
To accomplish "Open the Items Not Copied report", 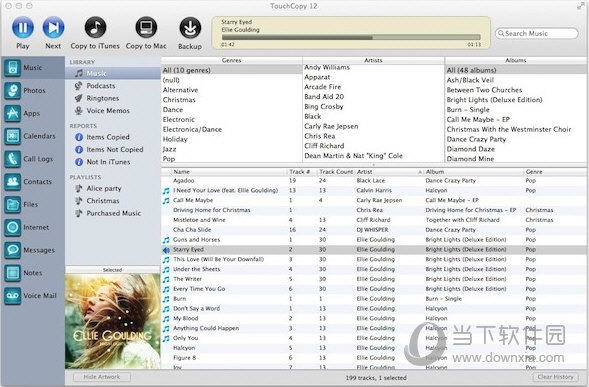I will (113, 150).
